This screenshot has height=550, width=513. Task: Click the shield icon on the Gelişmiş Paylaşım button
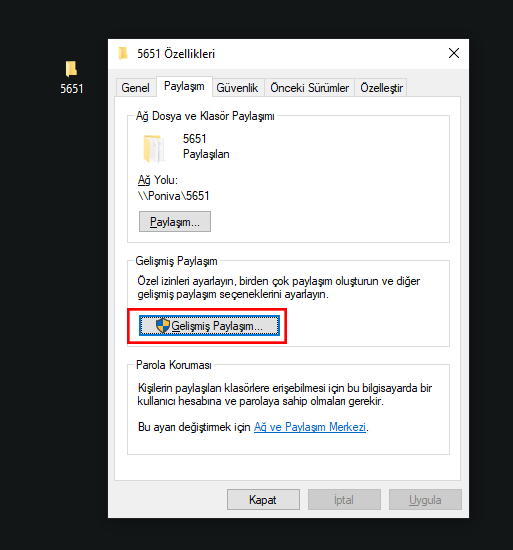click(x=163, y=326)
